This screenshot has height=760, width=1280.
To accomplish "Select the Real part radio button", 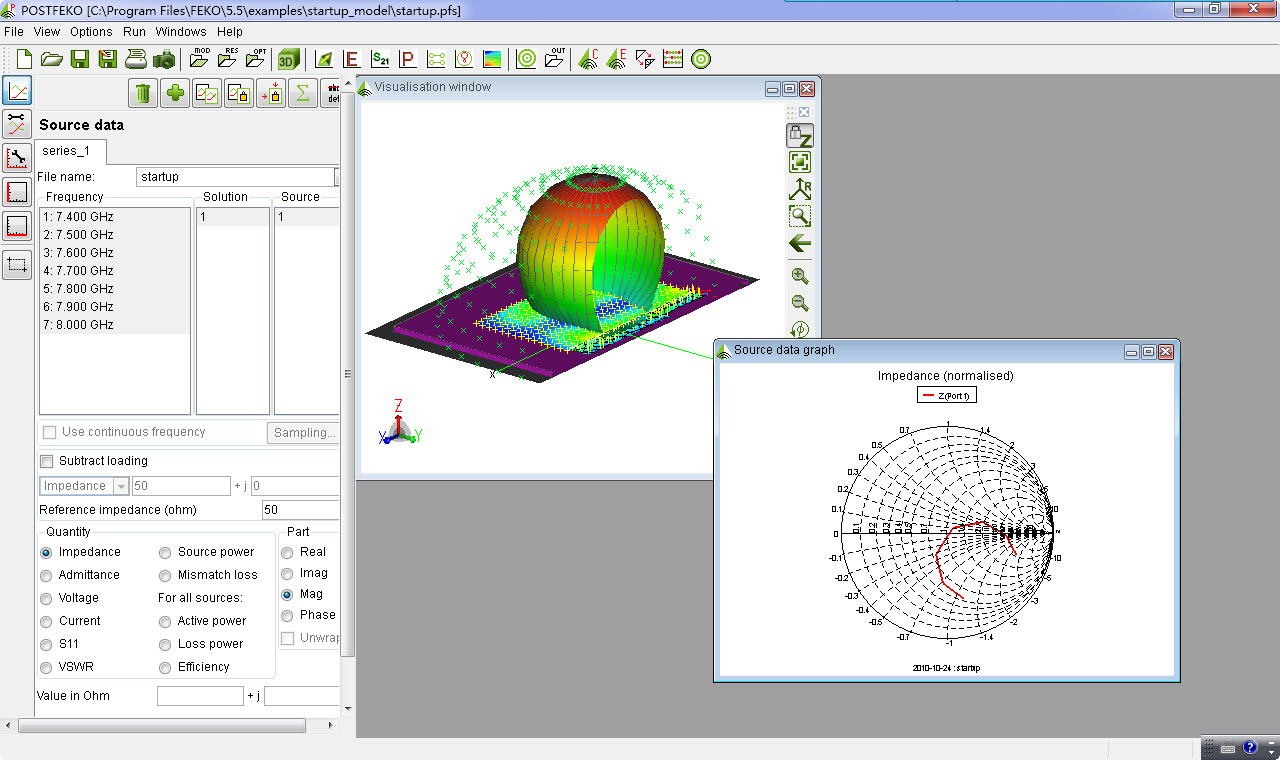I will coord(287,552).
